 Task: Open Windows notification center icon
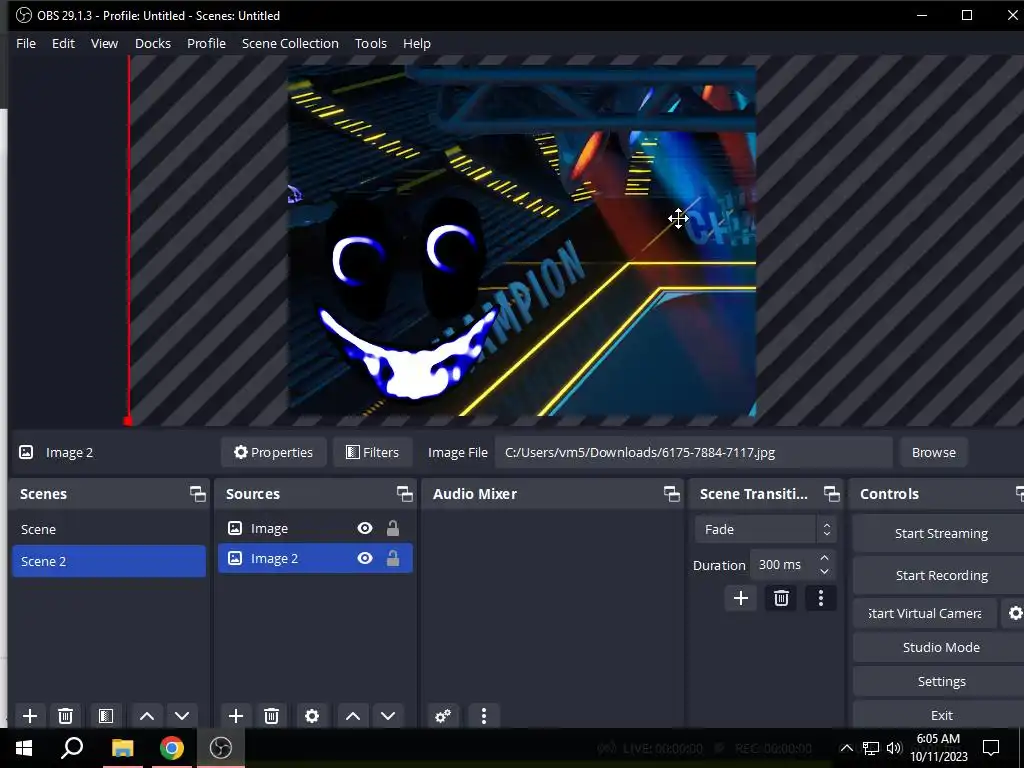(x=991, y=748)
